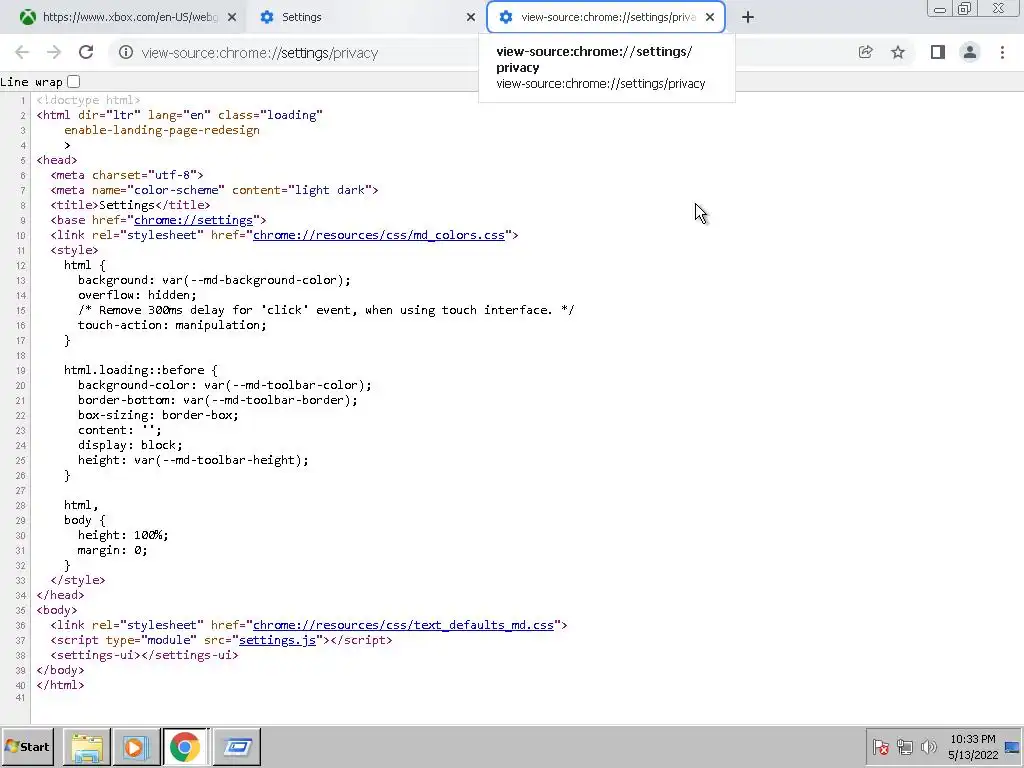Minimize the Chrome window

pos(940,9)
